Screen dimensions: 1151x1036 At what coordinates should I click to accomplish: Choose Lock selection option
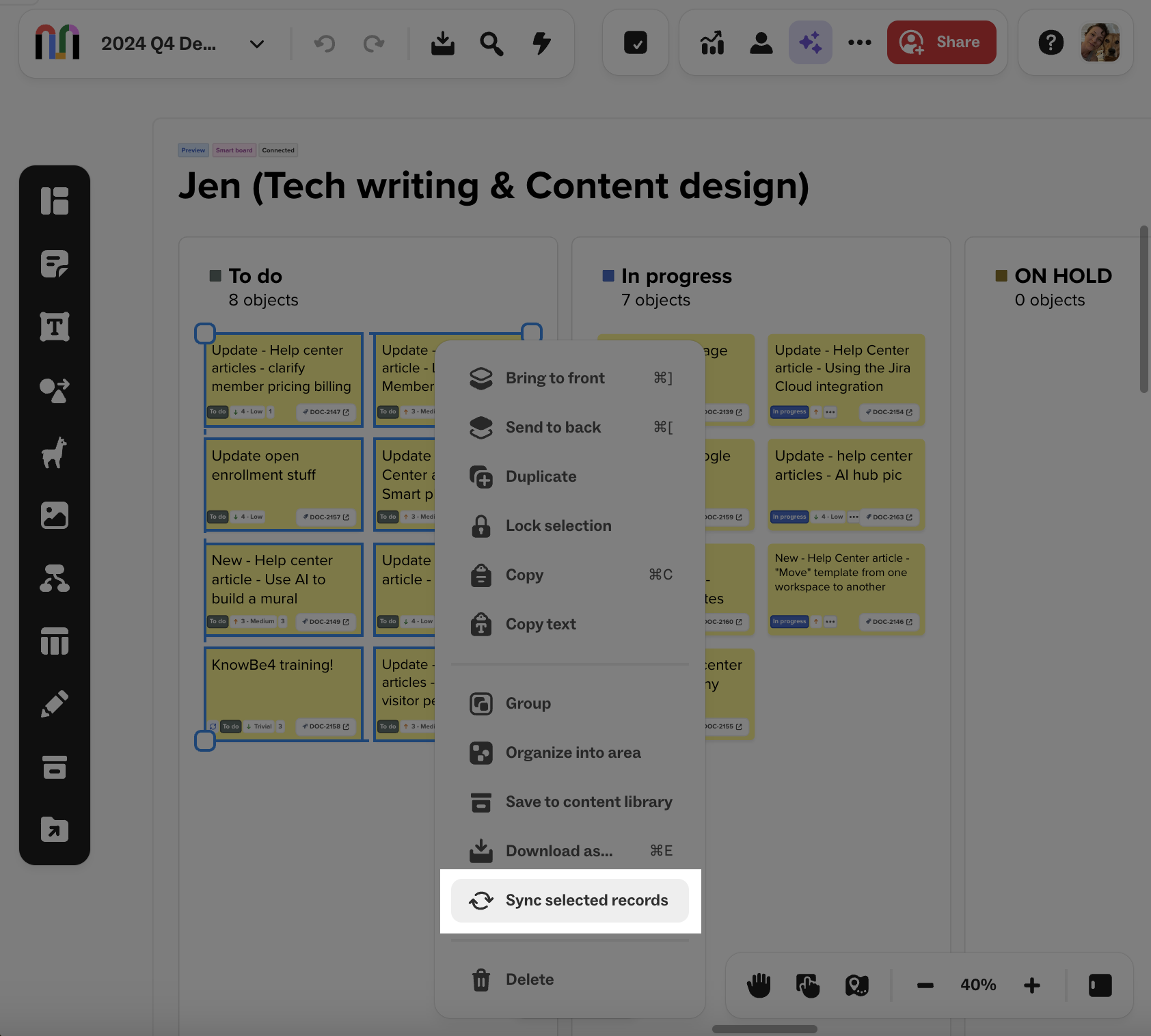pos(558,526)
